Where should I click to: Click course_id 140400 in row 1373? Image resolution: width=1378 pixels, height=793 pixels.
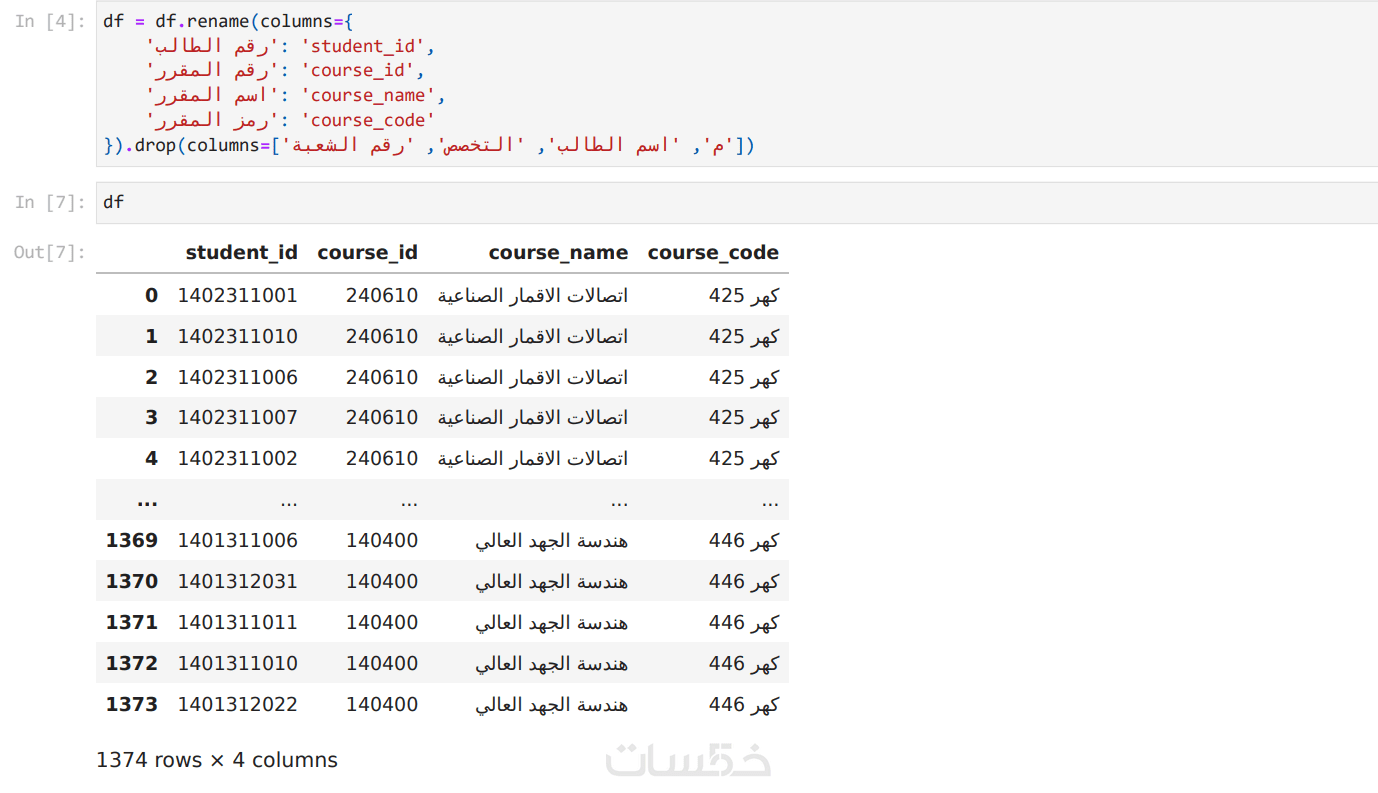382,704
